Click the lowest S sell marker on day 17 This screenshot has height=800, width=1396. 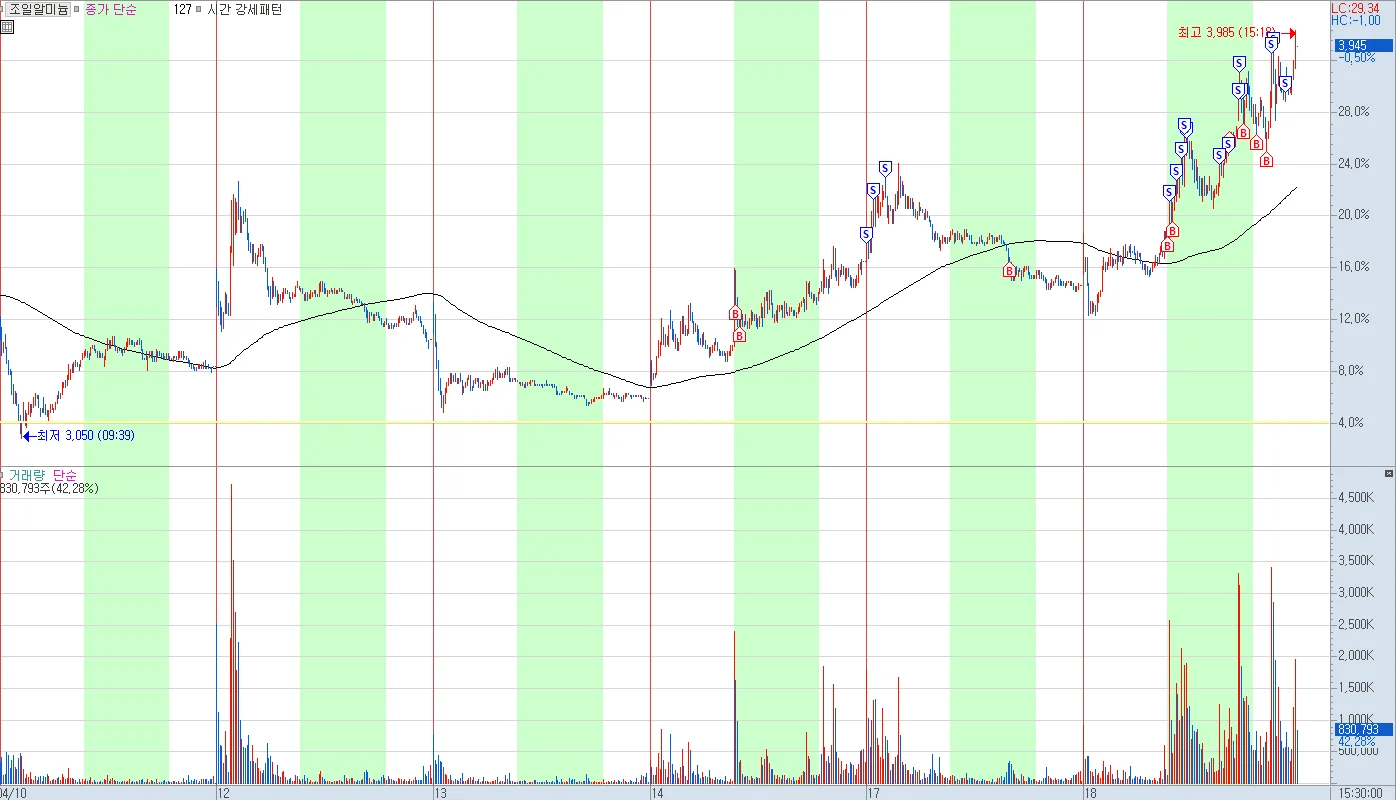pos(866,234)
